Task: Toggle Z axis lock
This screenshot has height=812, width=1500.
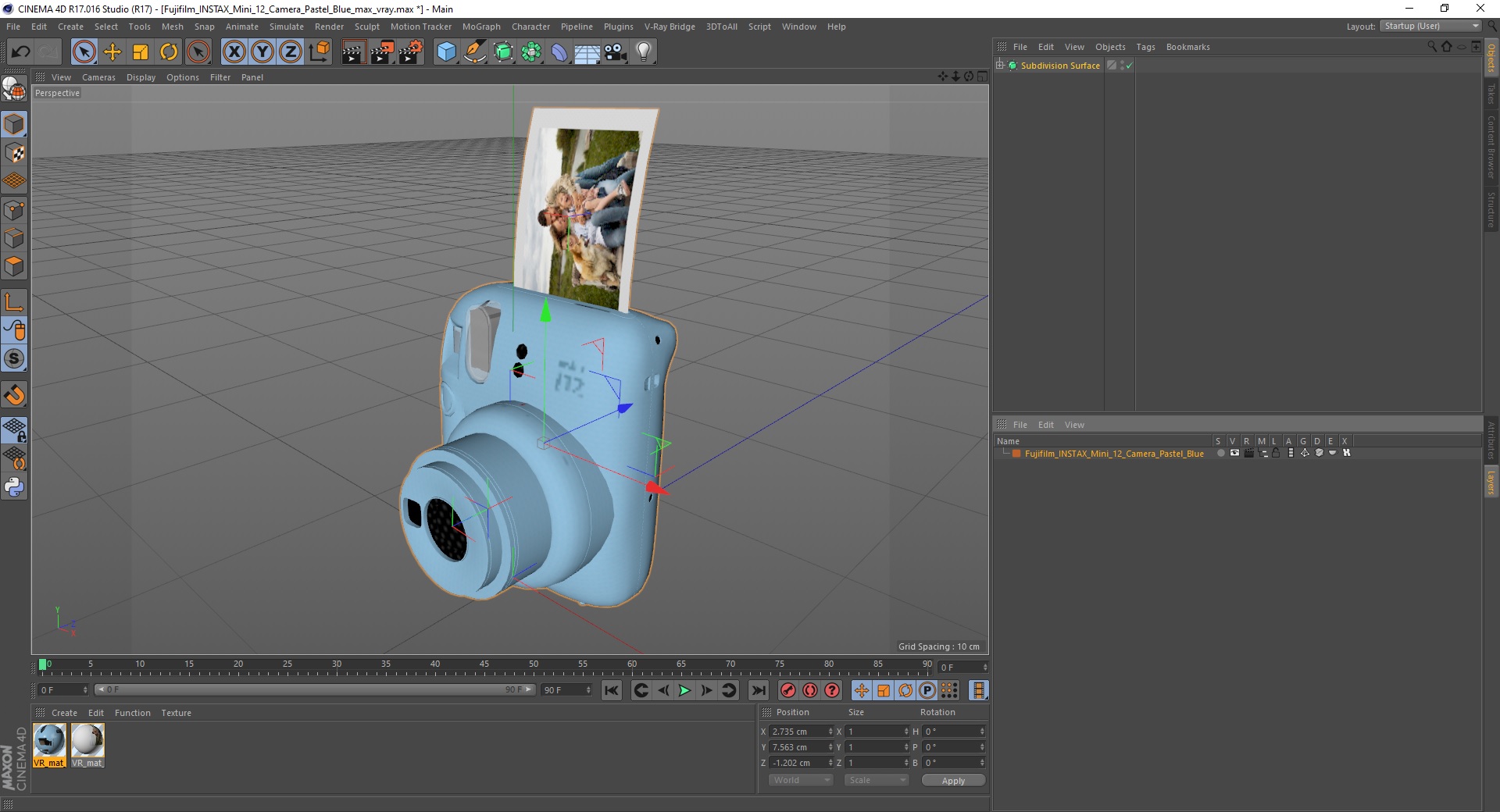Action: [291, 52]
